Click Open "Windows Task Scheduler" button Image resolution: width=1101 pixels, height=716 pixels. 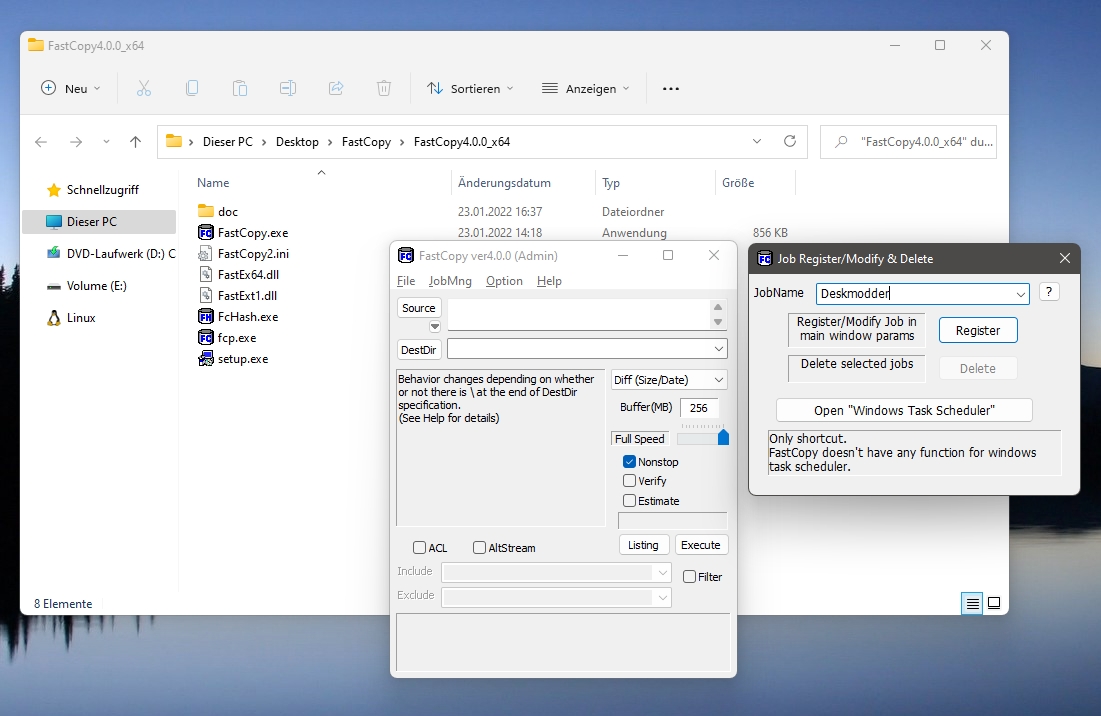(904, 410)
